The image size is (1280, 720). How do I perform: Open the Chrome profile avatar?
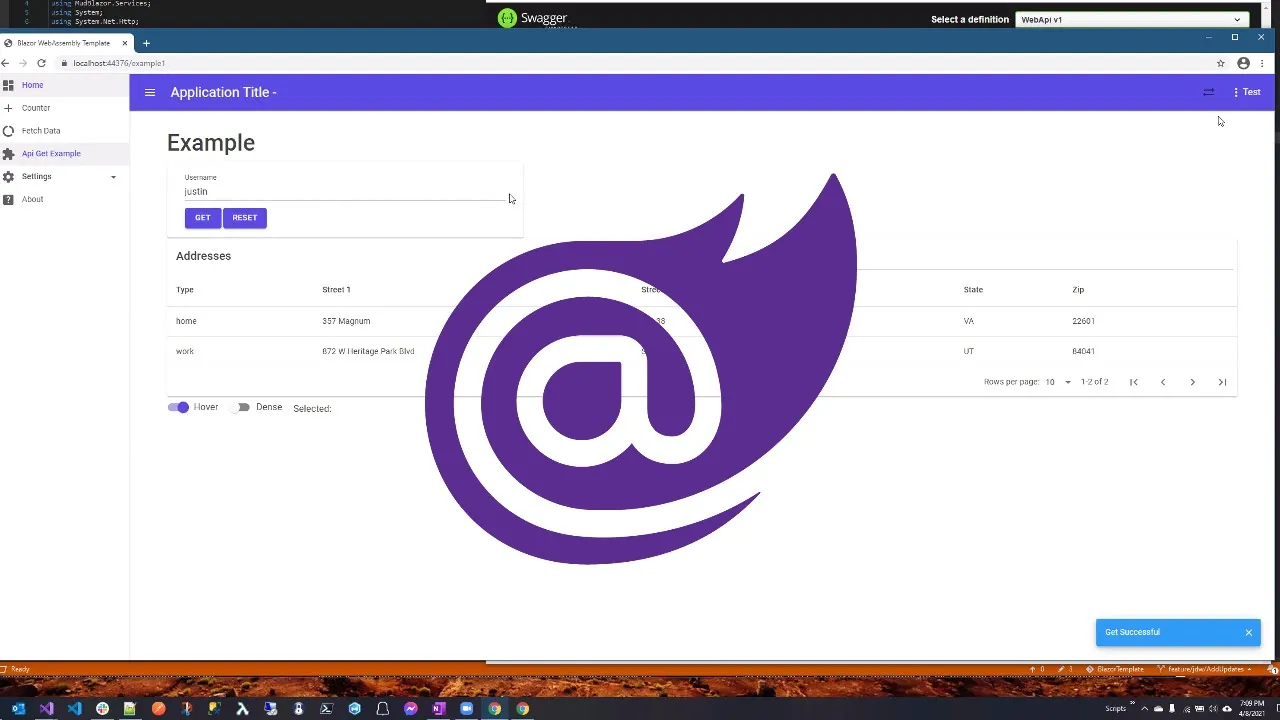[1244, 63]
